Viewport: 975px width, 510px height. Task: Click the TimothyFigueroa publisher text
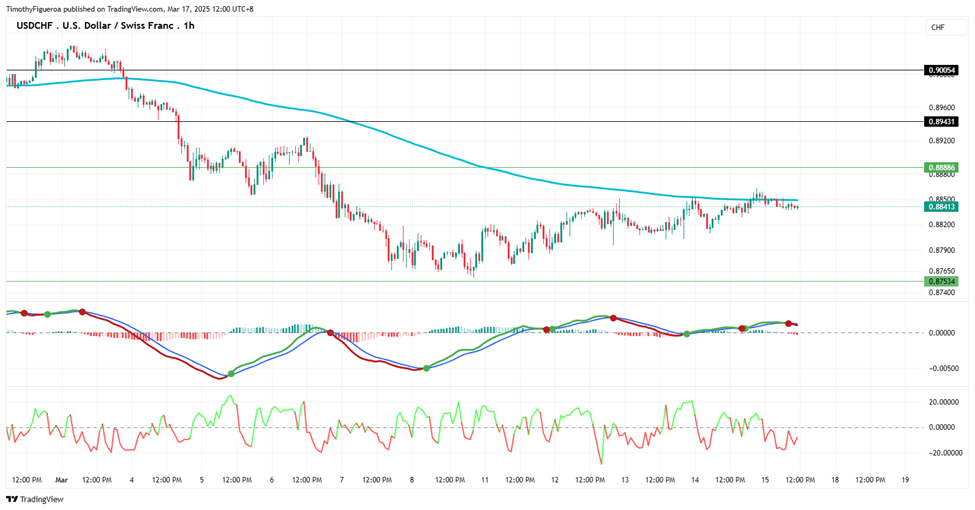coord(34,9)
